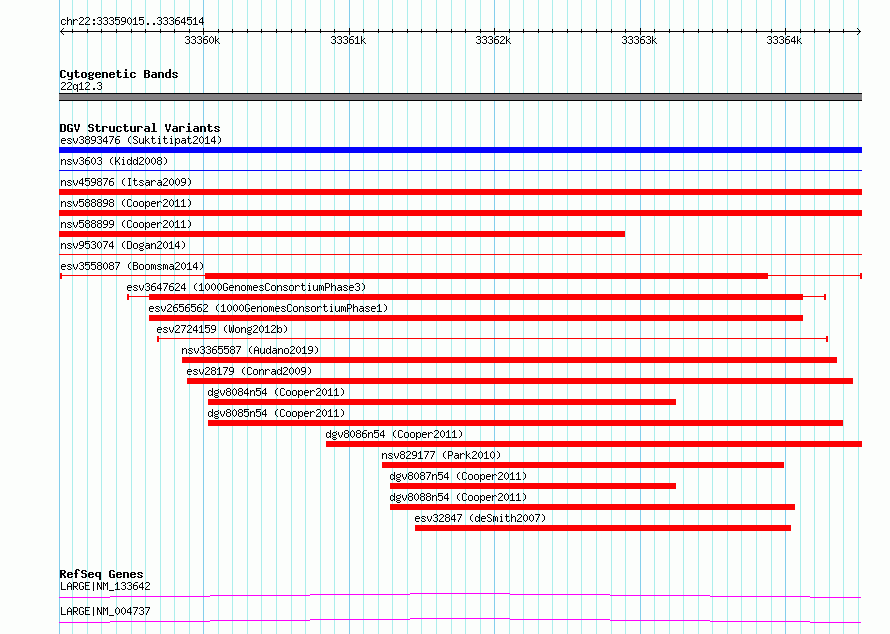This screenshot has width=890, height=634.
Task: Open the RefSeq Genes track heading
Action: 101,574
